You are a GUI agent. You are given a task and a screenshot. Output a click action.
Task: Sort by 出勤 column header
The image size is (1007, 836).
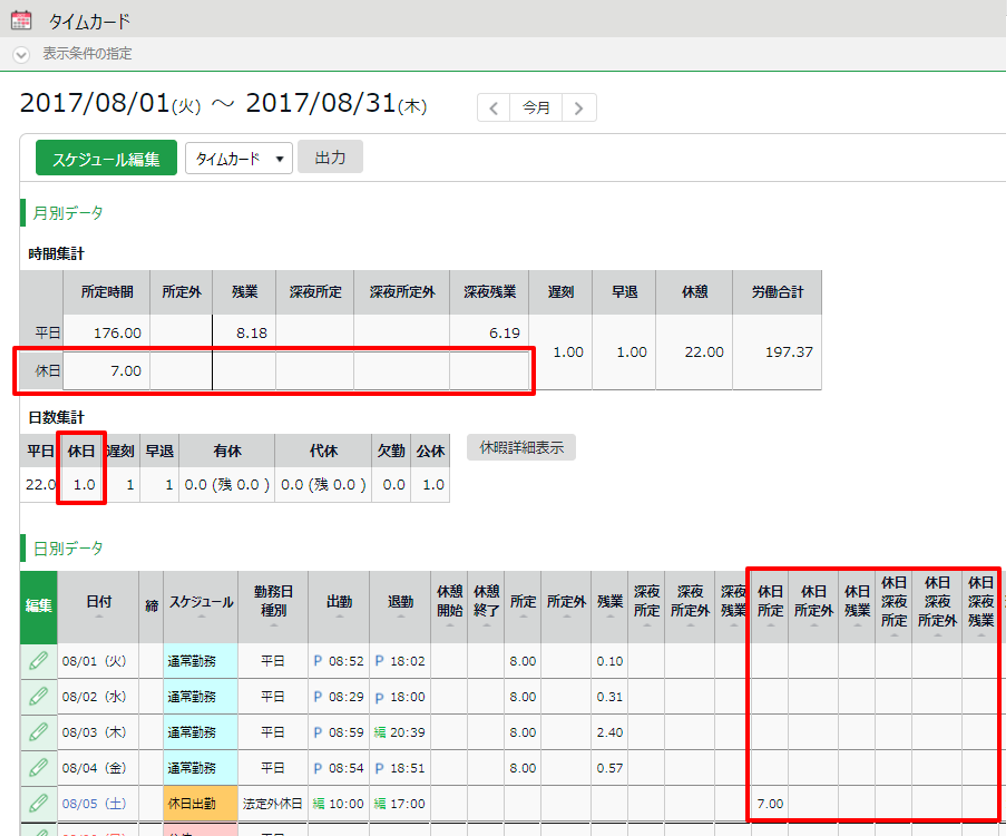click(339, 603)
